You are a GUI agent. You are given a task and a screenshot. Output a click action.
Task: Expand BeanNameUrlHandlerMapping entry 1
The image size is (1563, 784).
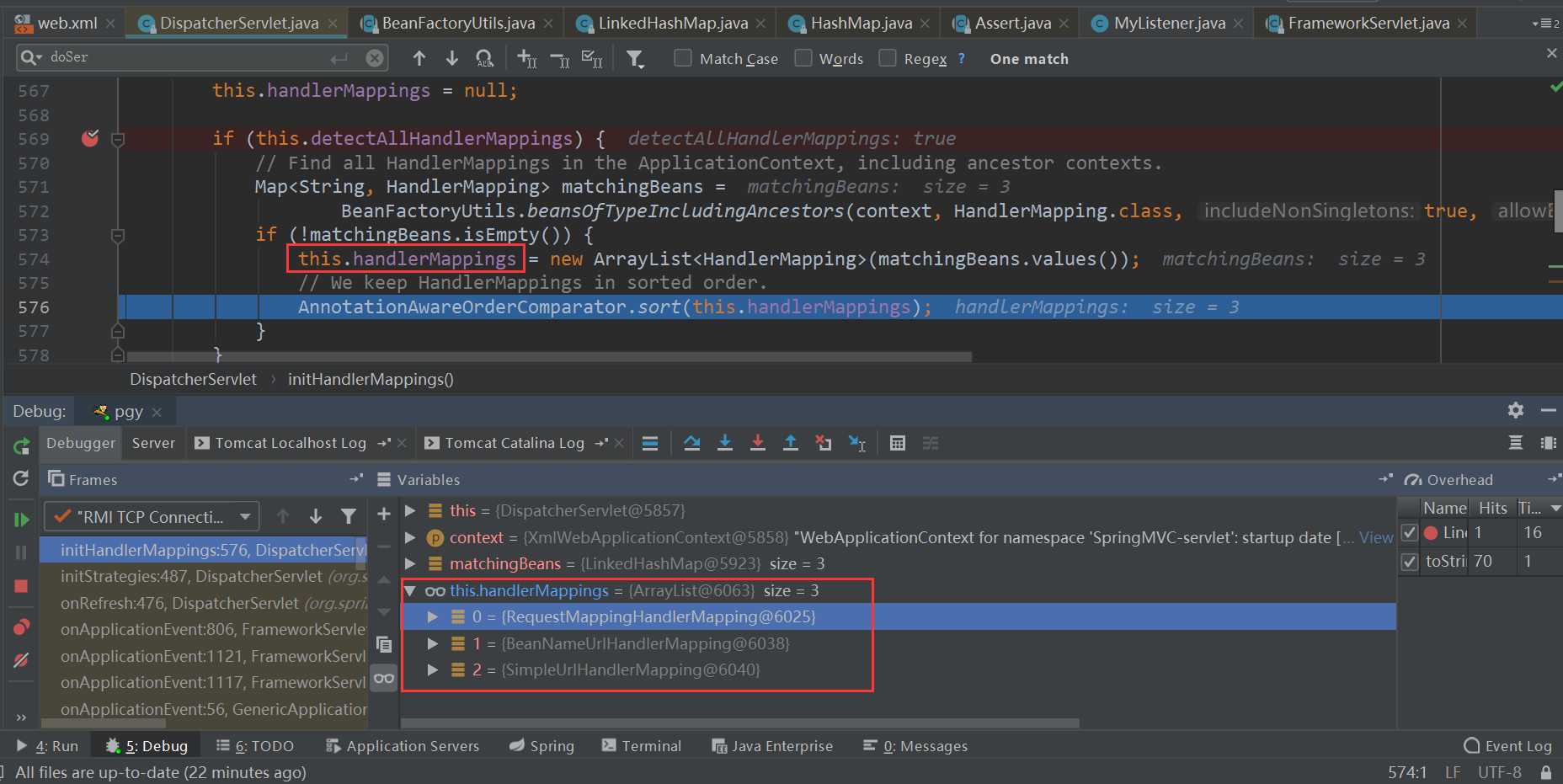(432, 644)
